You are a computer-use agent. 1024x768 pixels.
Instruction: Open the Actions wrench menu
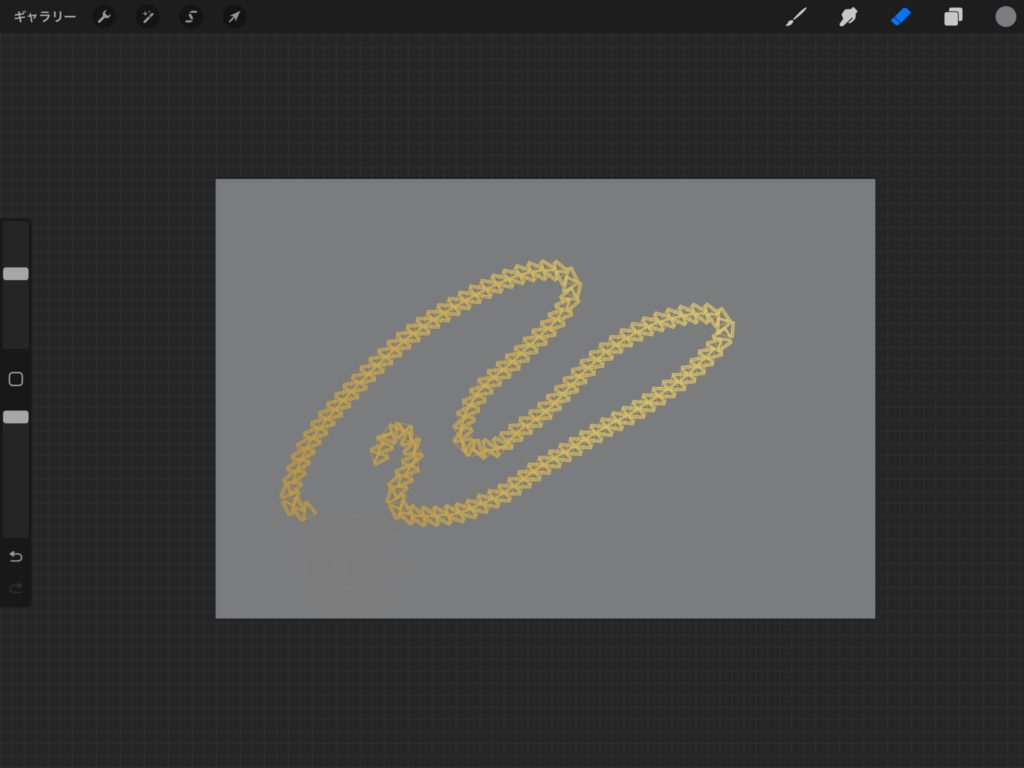coord(104,17)
